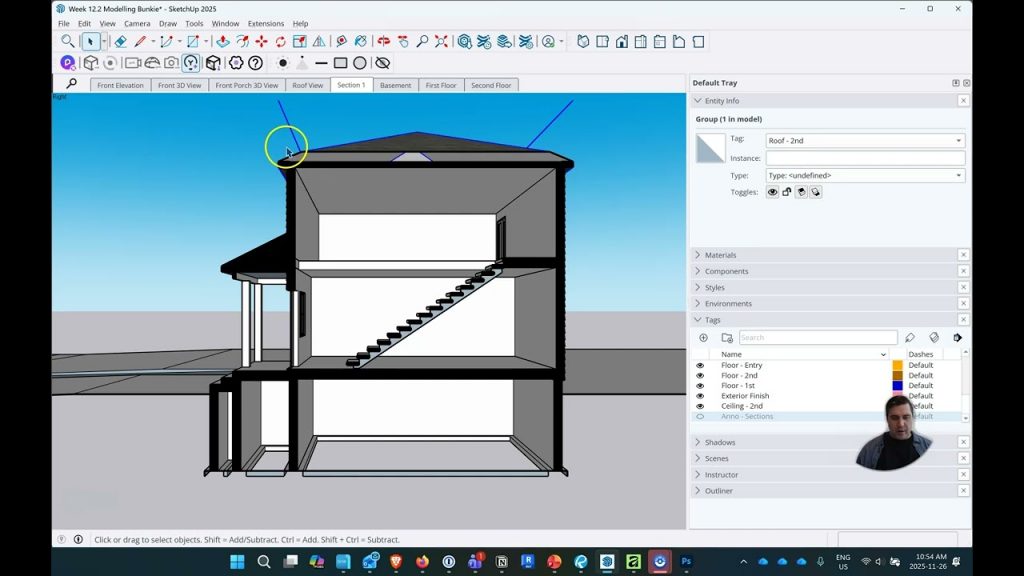The height and width of the screenshot is (576, 1024).
Task: Close the Outliner panel
Action: click(963, 491)
